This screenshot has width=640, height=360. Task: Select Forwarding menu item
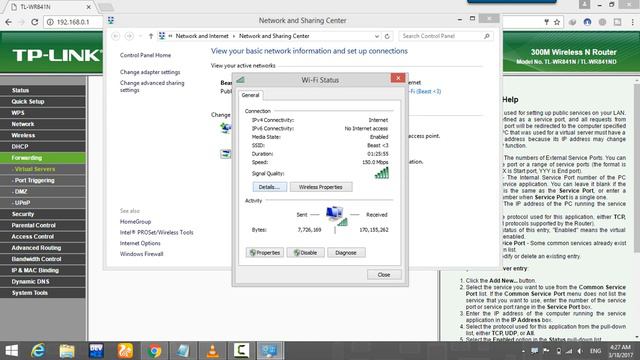click(x=43, y=158)
